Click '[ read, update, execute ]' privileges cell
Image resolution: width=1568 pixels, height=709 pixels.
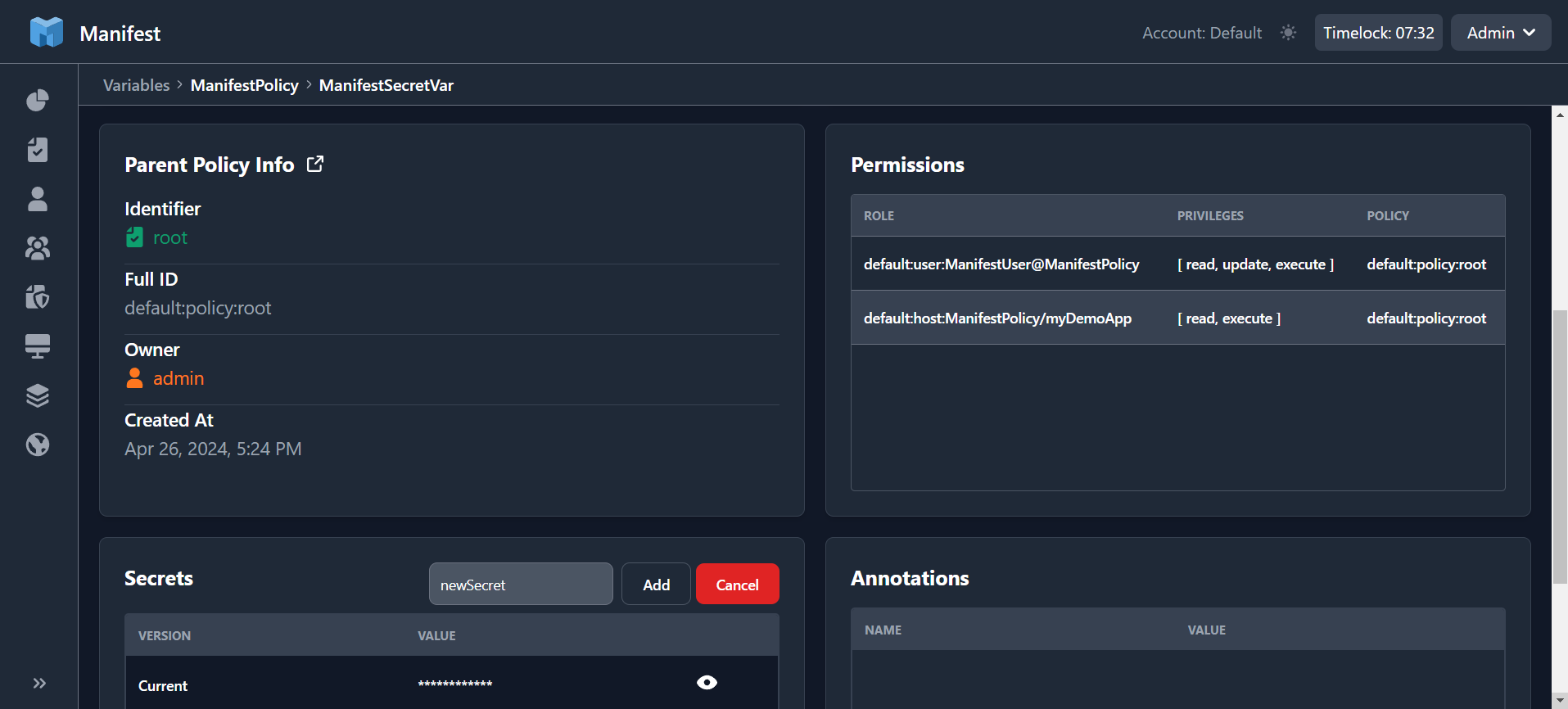tap(1256, 264)
